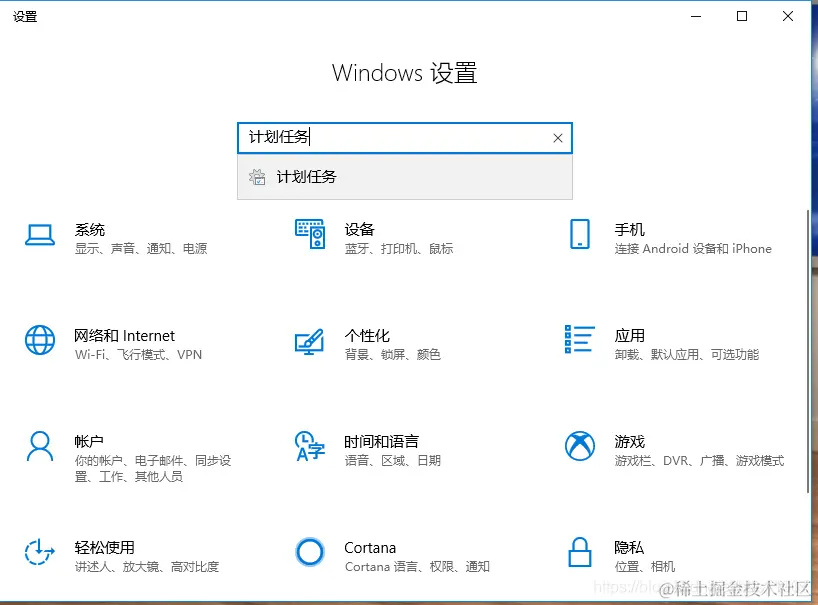Viewport: 818px width, 605px height.
Task: Click the vertical scrollbar of the settings window
Action: (808, 350)
